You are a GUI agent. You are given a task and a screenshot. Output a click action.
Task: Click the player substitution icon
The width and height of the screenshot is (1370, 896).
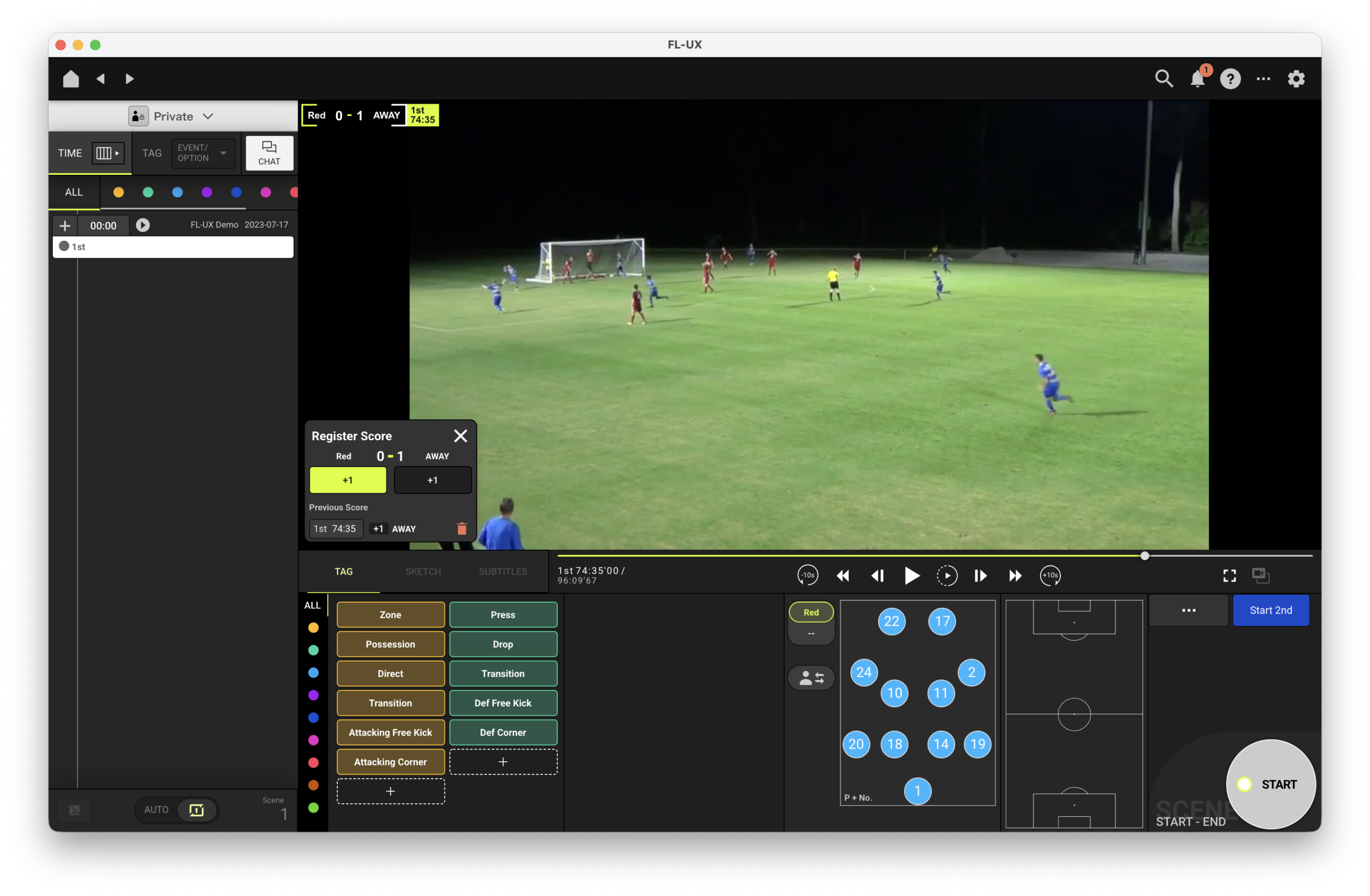(x=811, y=678)
